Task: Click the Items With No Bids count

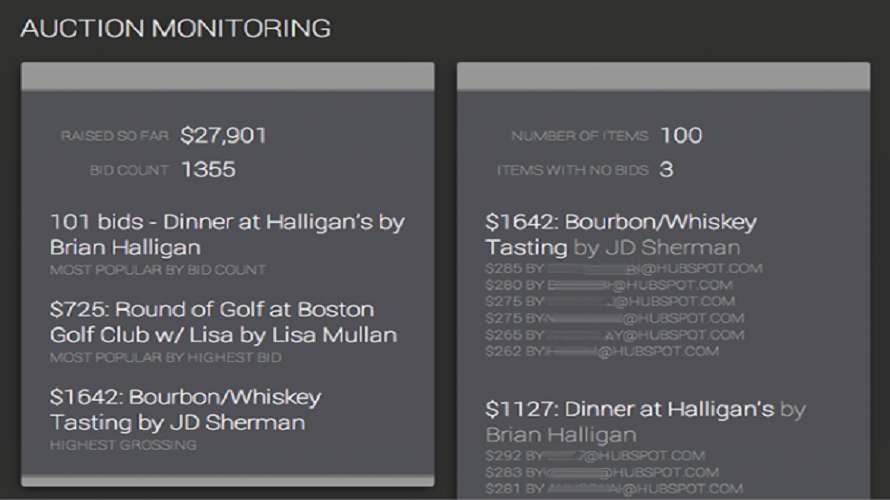Action: coord(666,169)
